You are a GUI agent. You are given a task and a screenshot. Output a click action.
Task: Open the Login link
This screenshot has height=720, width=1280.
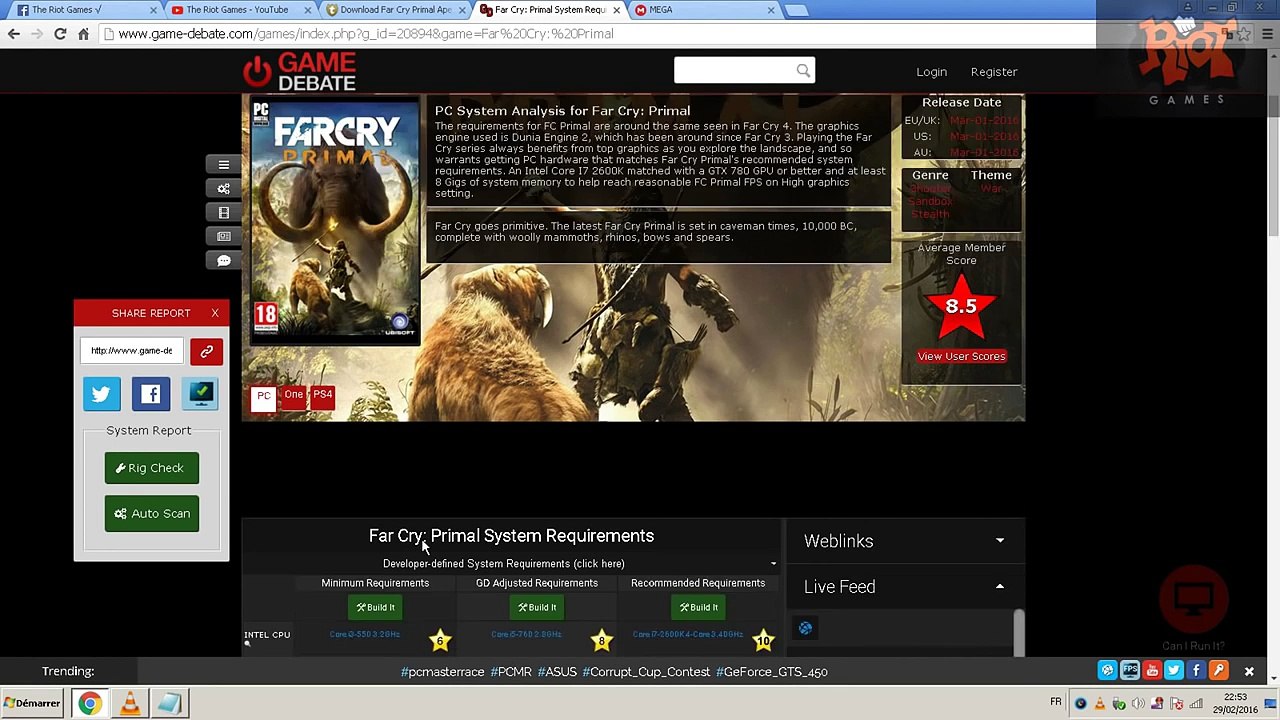[x=931, y=72]
